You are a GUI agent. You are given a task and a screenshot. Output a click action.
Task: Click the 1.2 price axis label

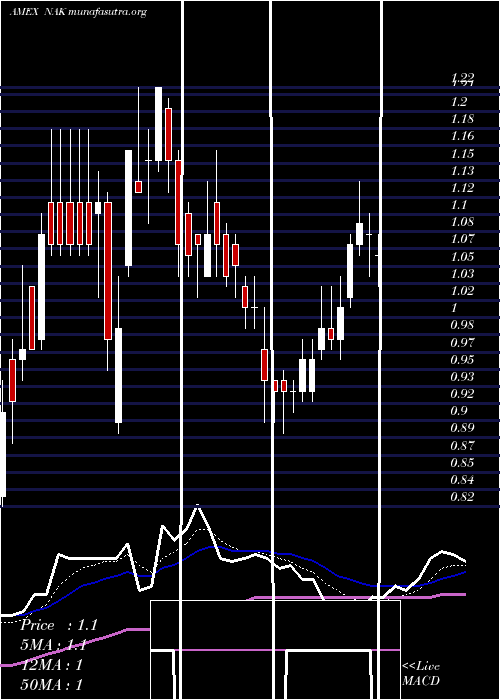[x=458, y=102]
